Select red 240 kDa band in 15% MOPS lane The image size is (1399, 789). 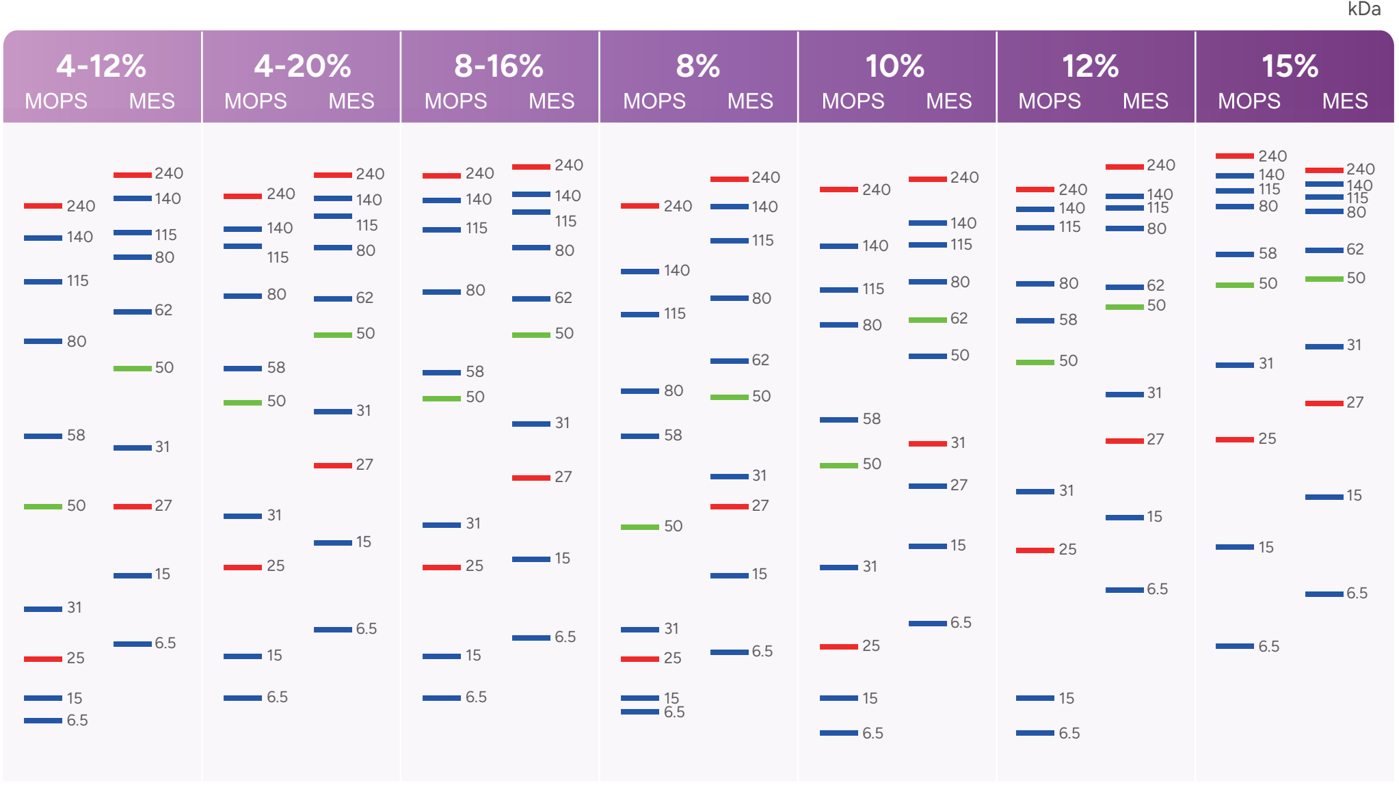point(1234,156)
